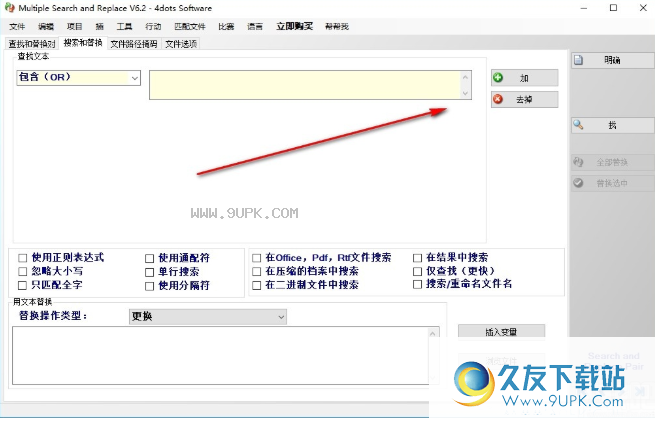Check 使用分隔符 option
Viewport: 655px width, 431px height.
(x=150, y=286)
